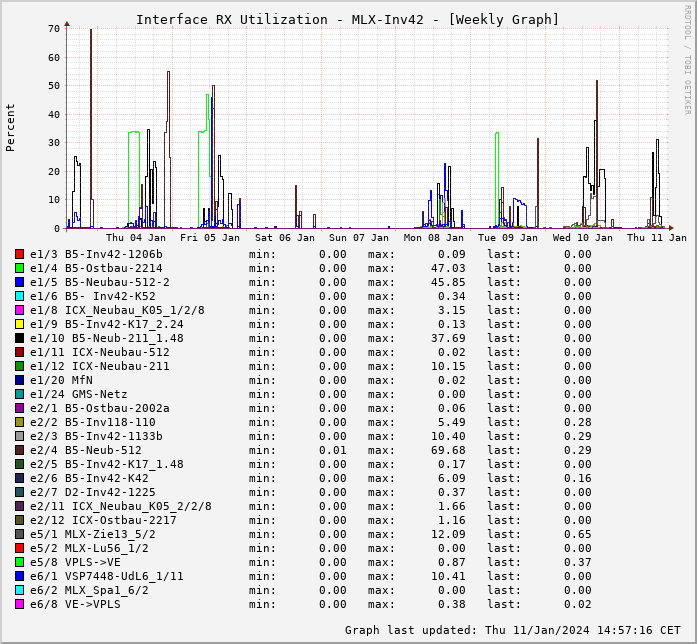Image resolution: width=697 pixels, height=644 pixels.
Task: Pick the cyan swatch for e1/6 B5- Inv42-K52
Action: coord(19,296)
